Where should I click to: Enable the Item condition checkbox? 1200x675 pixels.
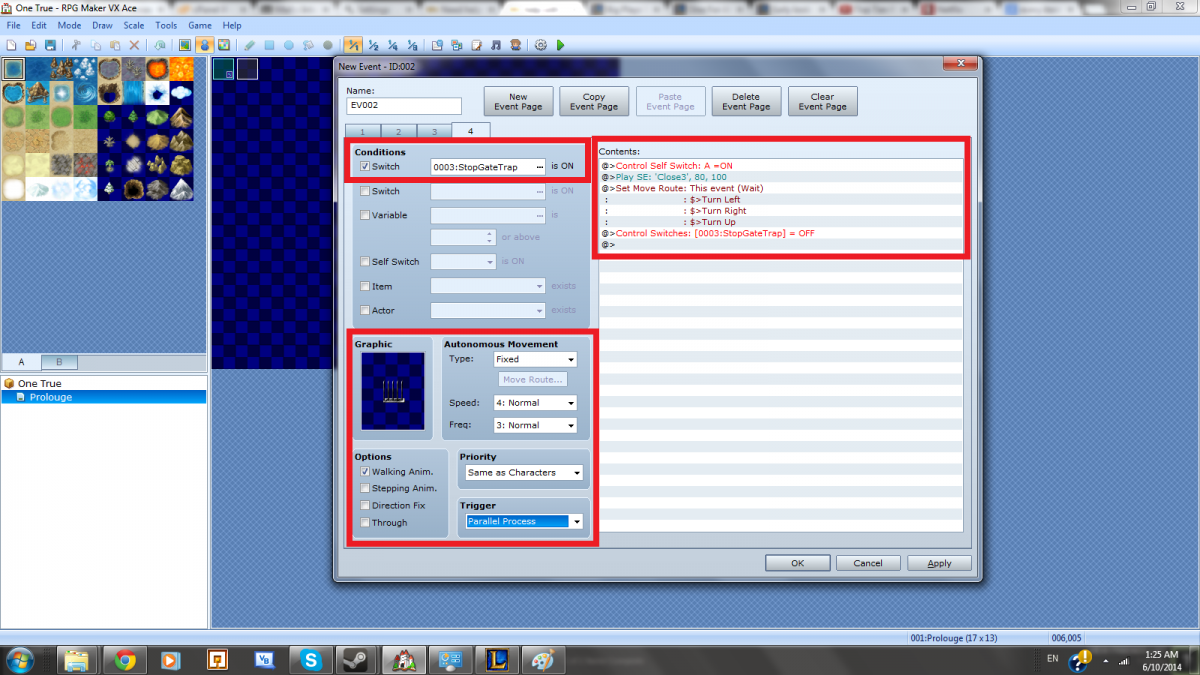pyautogui.click(x=365, y=286)
